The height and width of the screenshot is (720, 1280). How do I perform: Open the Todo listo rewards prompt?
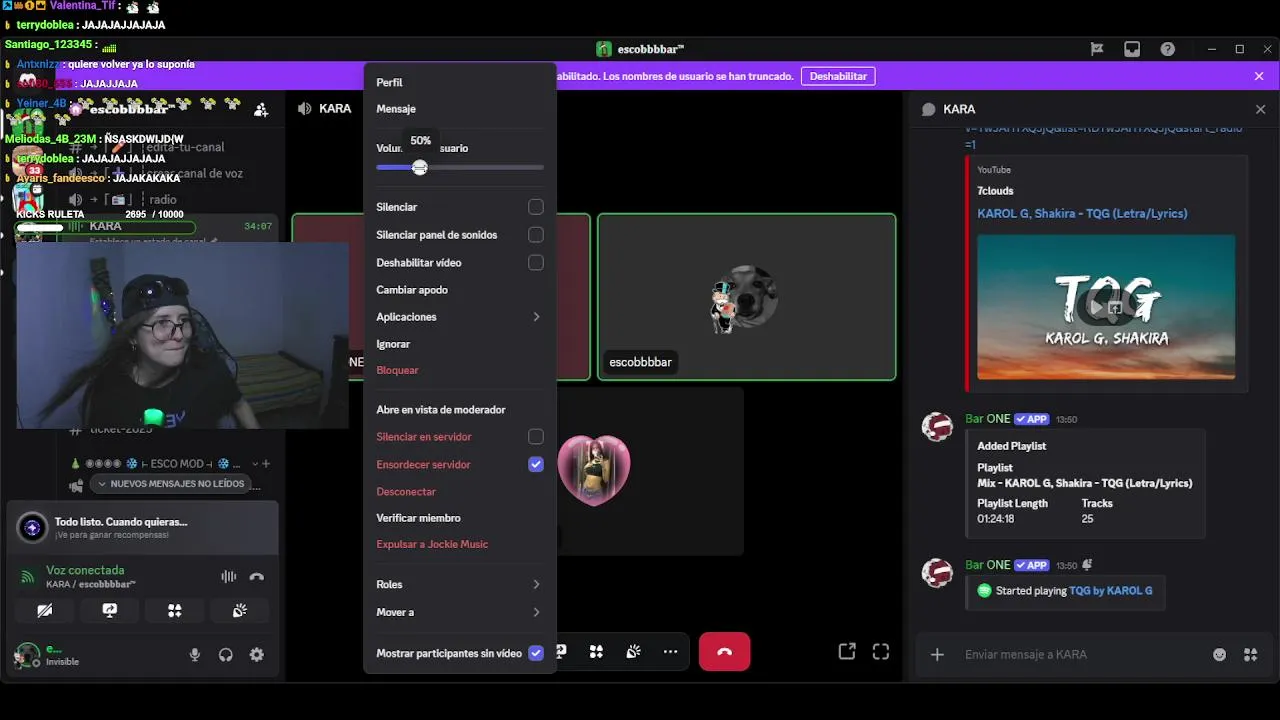pos(142,527)
